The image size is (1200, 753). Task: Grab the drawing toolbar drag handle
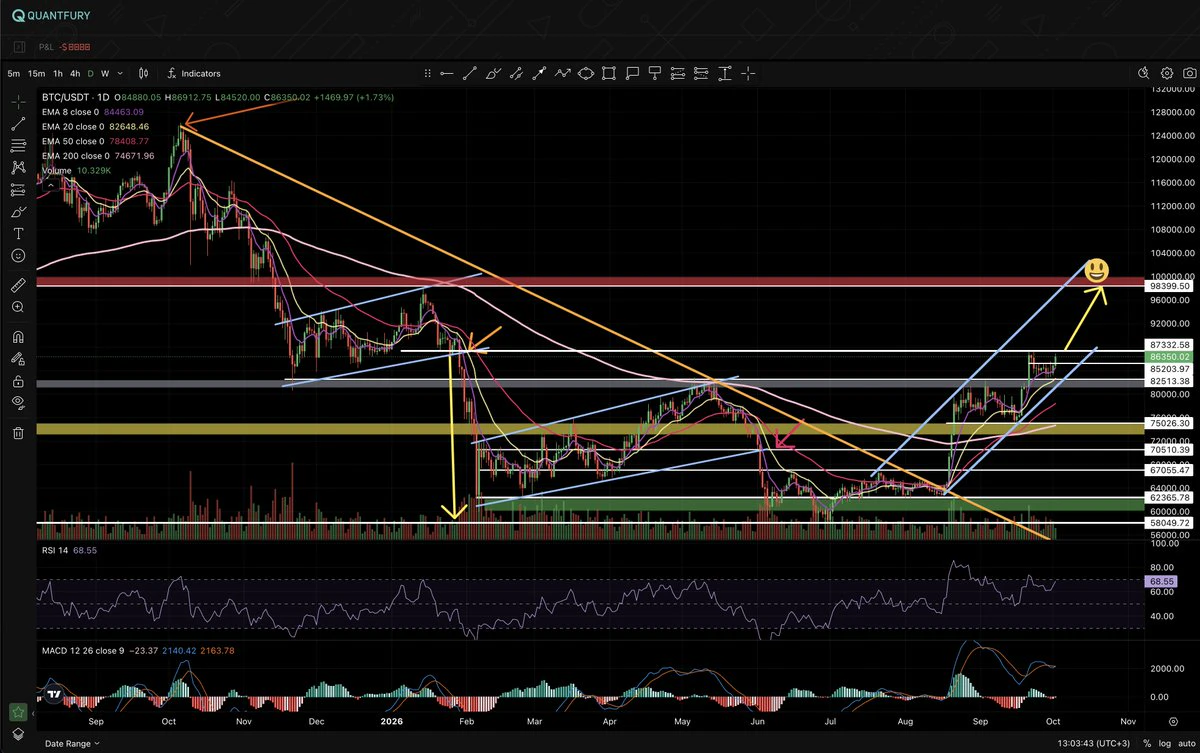point(427,73)
